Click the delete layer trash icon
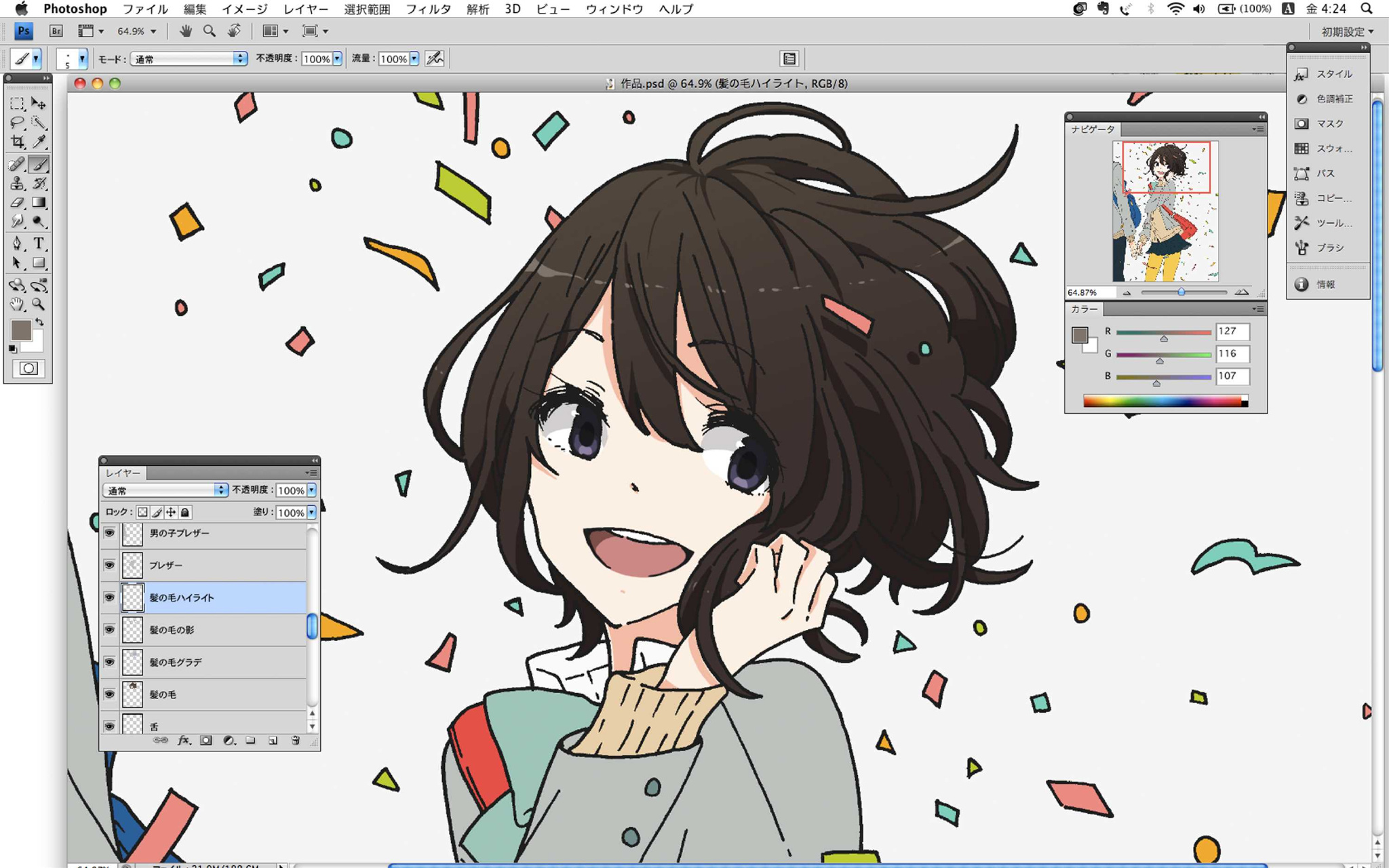Viewport: 1389px width, 868px height. point(296,741)
